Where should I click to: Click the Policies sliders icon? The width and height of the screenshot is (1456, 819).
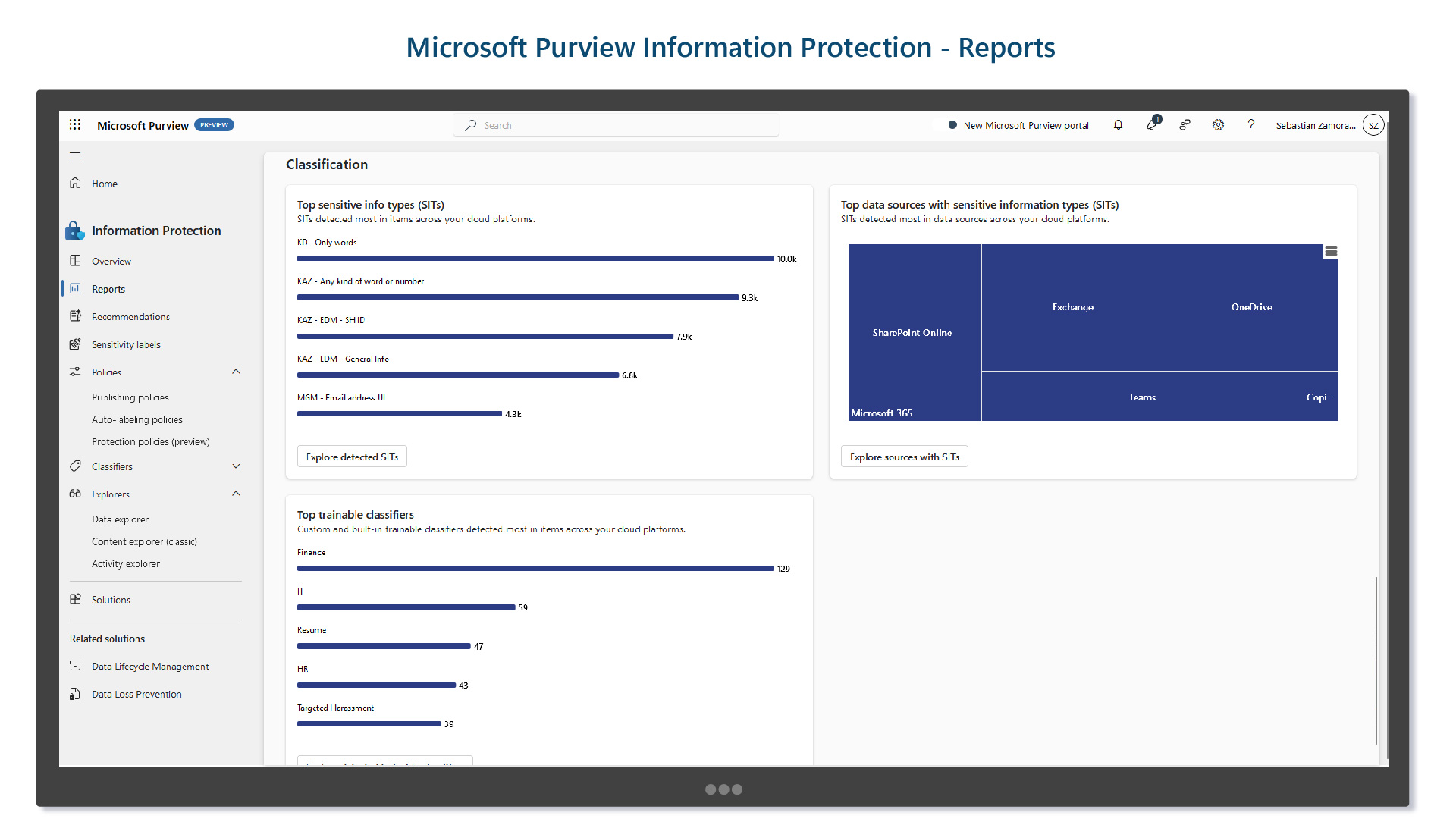(x=75, y=372)
